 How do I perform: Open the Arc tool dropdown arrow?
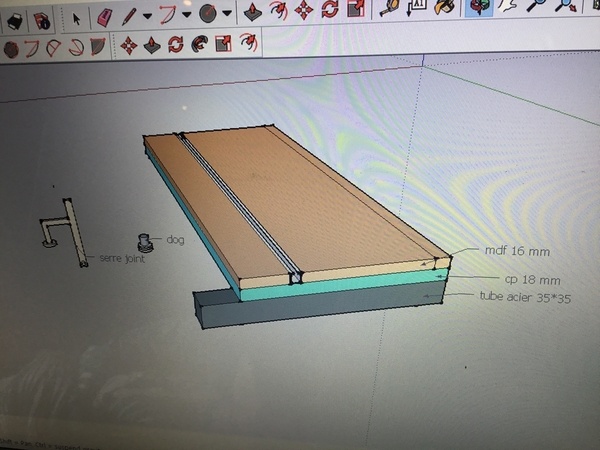pos(187,16)
